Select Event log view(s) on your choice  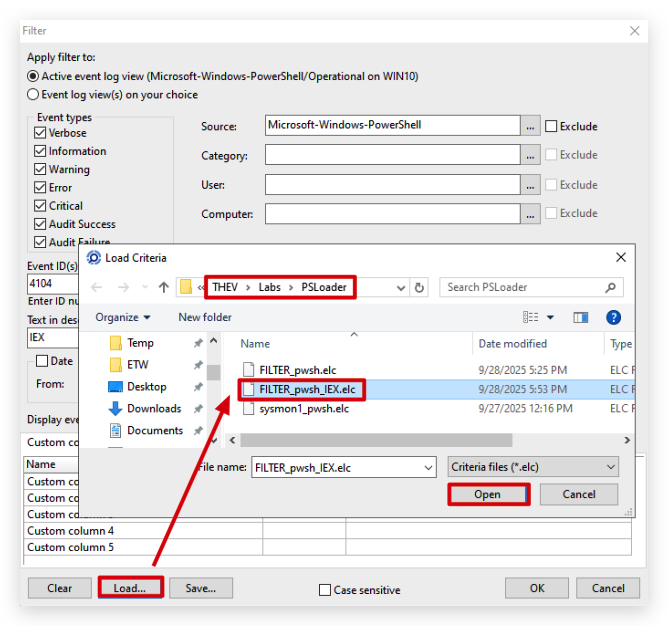(33, 95)
